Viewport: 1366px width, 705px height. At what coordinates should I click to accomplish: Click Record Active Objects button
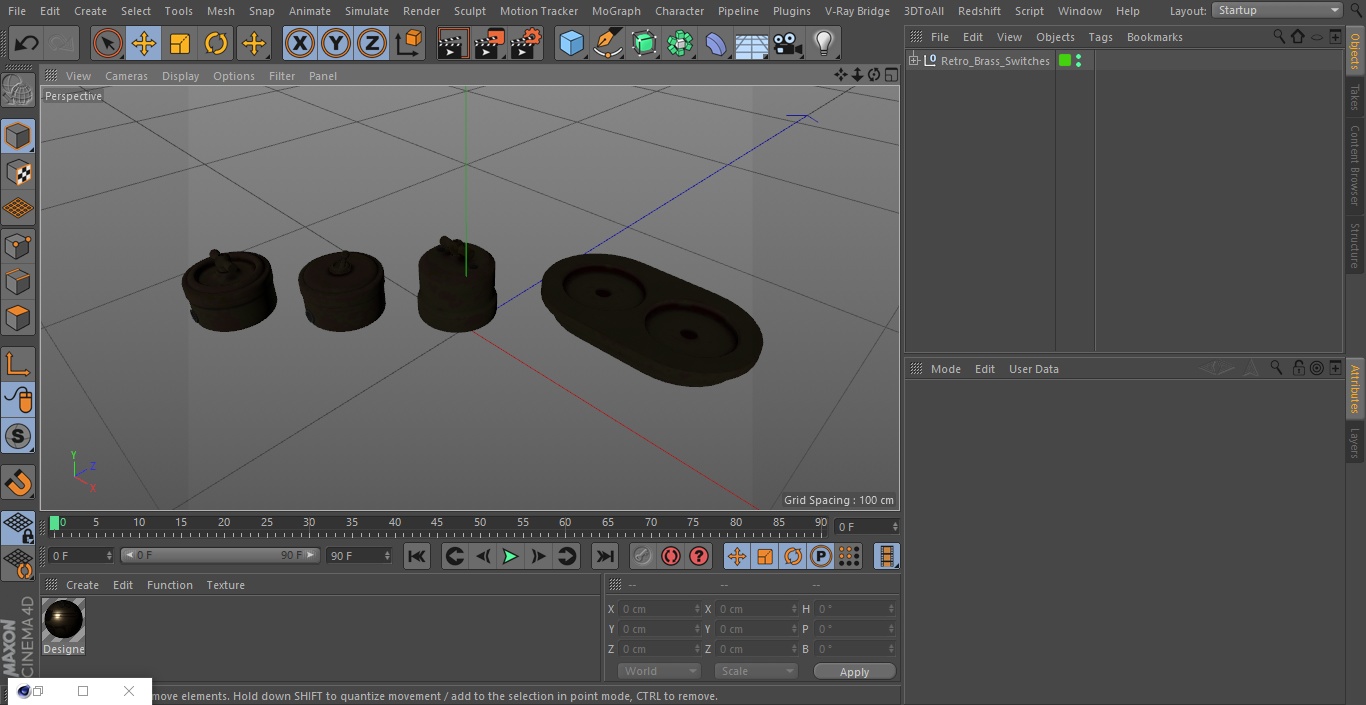point(643,556)
